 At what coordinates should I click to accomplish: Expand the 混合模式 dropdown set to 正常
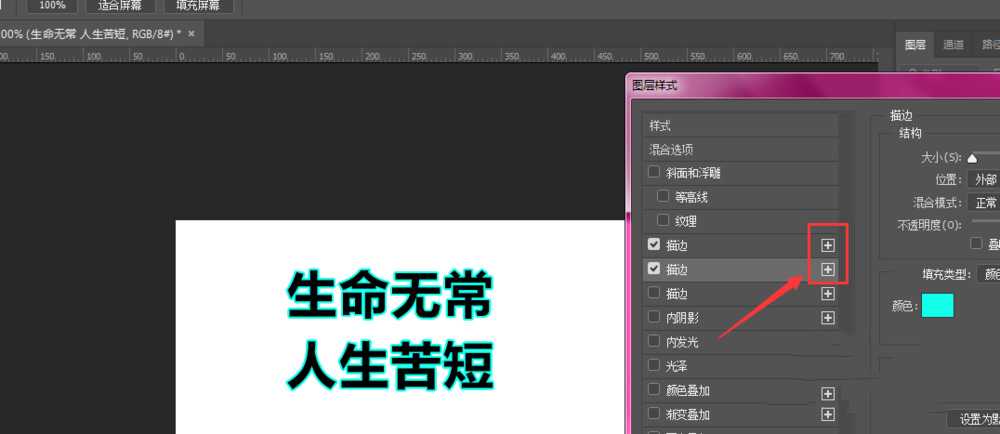[x=984, y=202]
